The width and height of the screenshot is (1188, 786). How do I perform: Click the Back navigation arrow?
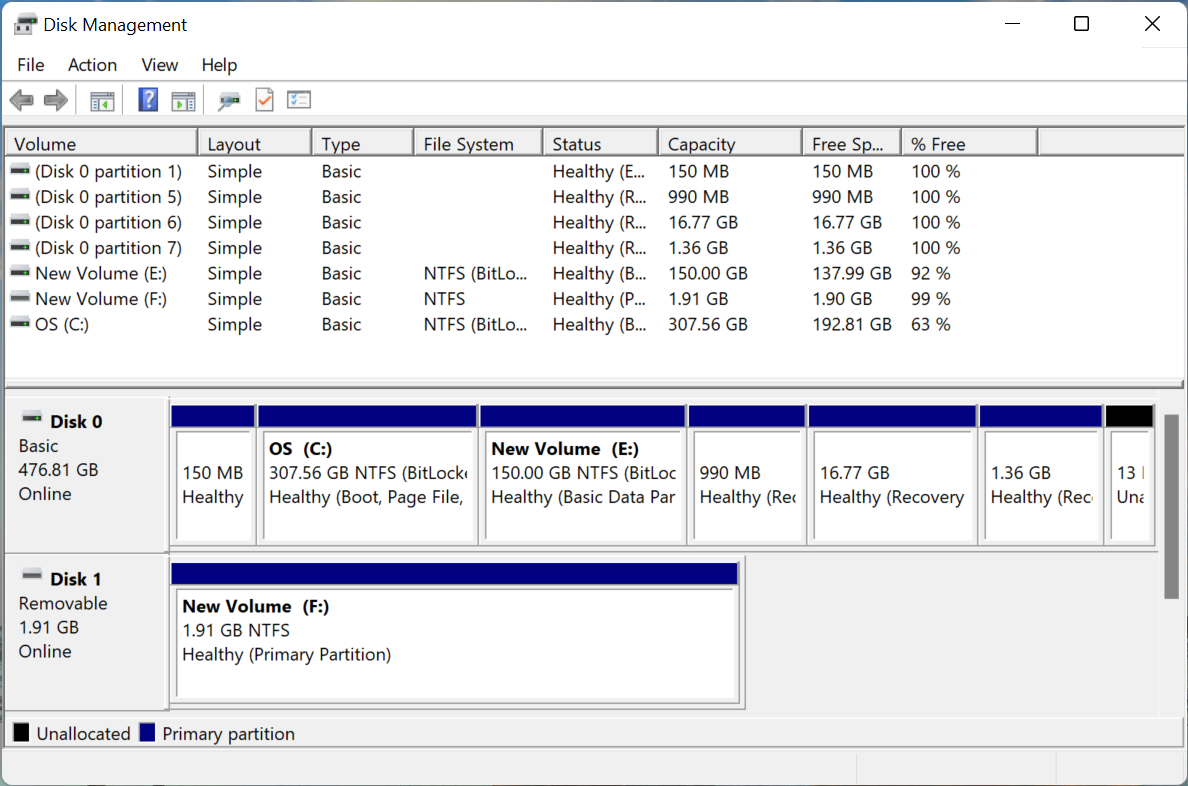click(21, 99)
